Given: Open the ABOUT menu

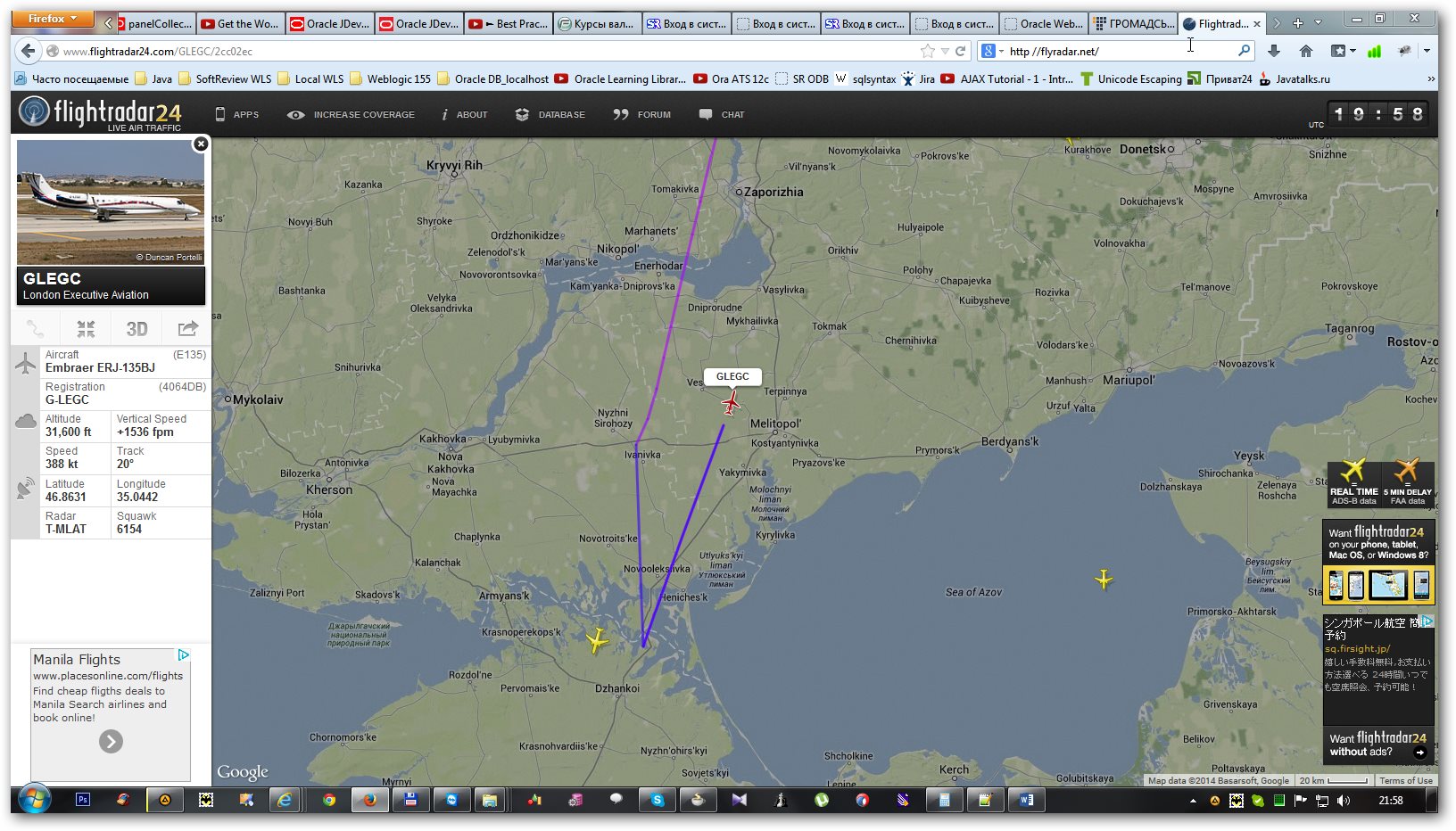Looking at the screenshot, I should pyautogui.click(x=465, y=114).
